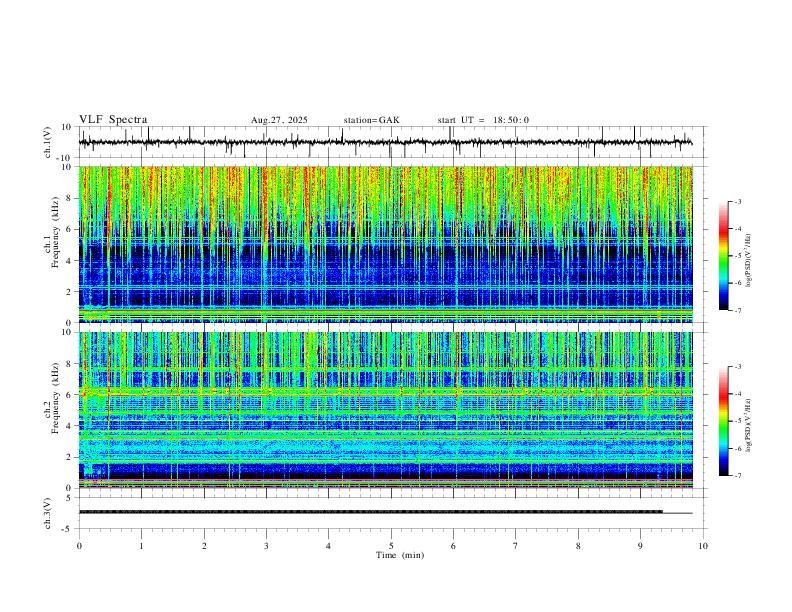Click the upper color bar log(PSD) label
The height and width of the screenshot is (612, 792).
pos(748,261)
